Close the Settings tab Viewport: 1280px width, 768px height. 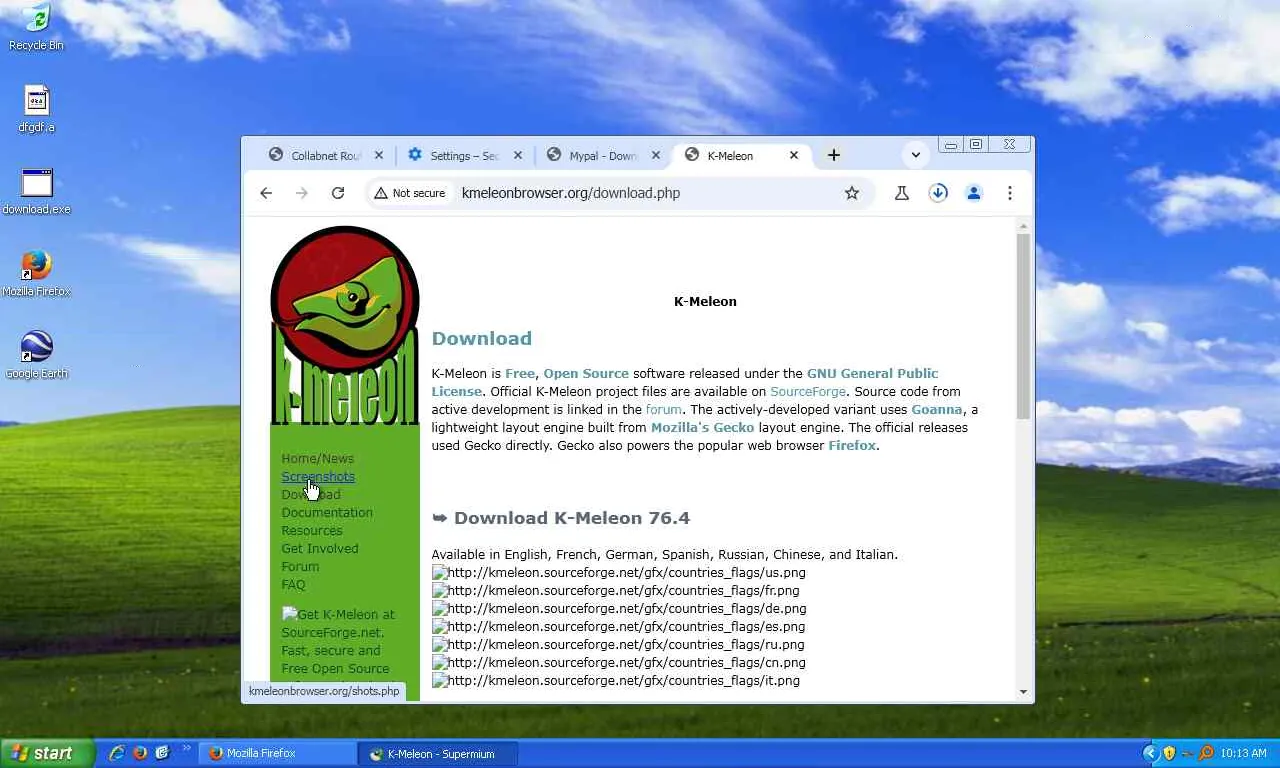518,155
